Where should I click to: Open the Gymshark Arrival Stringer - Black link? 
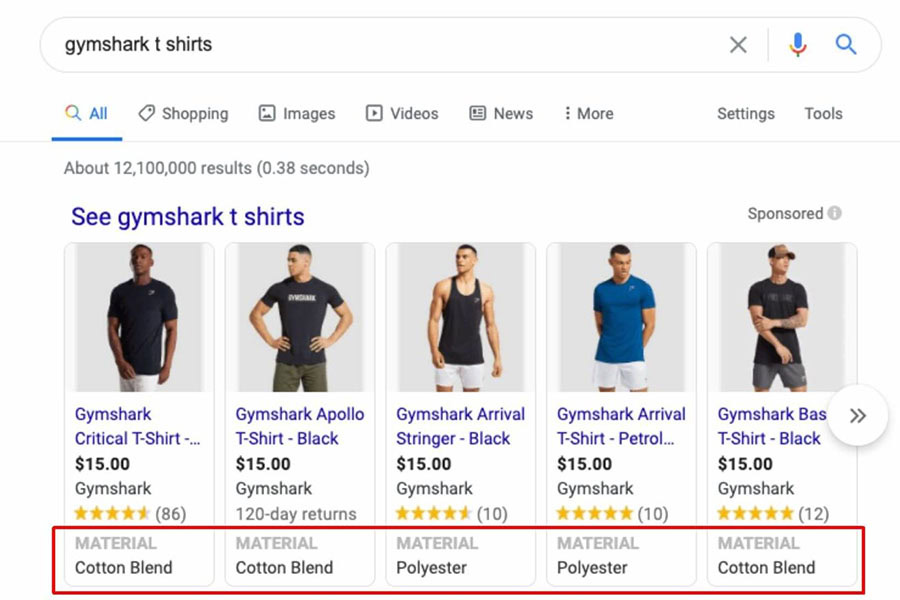(460, 426)
